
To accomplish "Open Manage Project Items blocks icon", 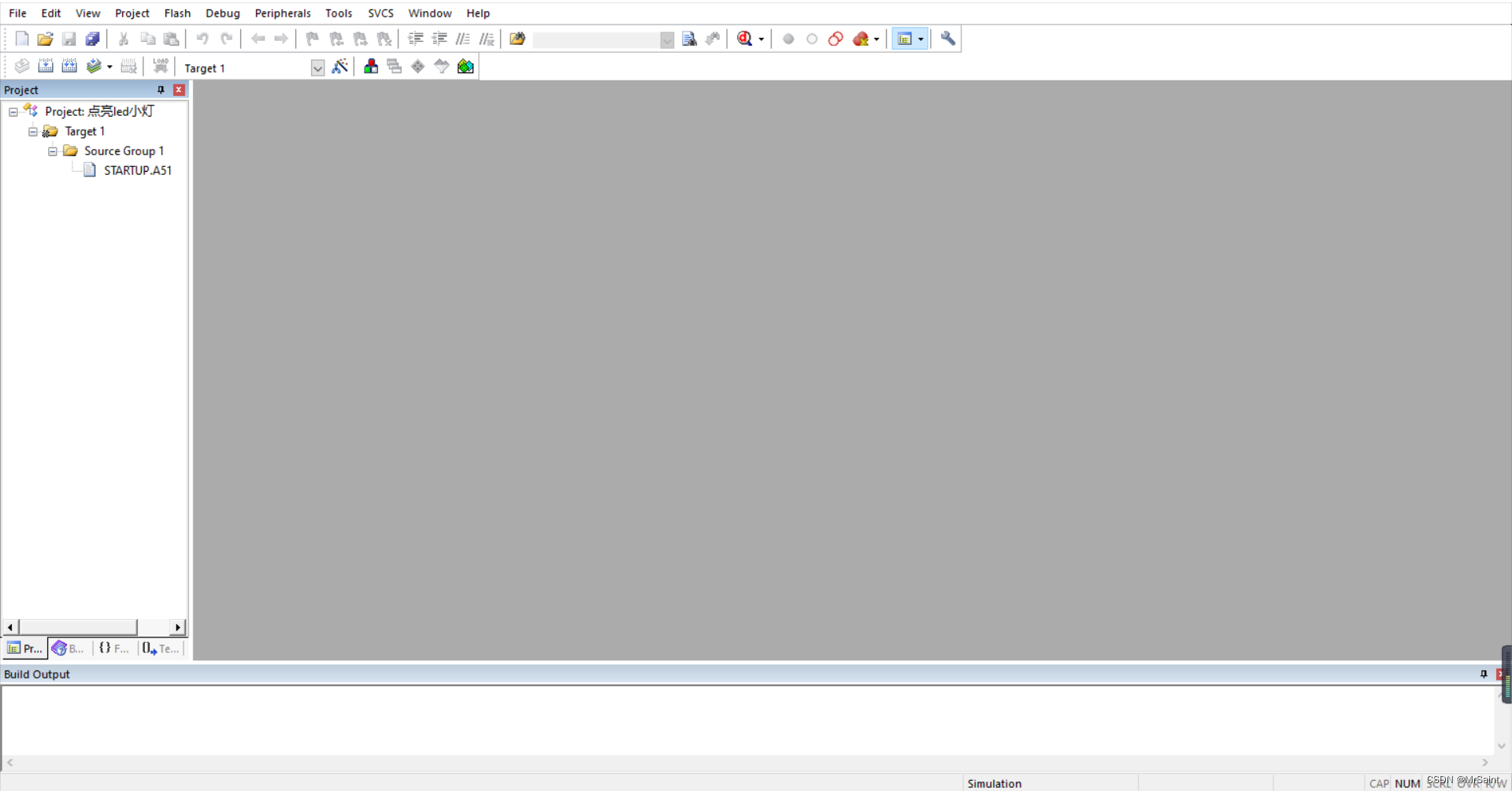I will (x=371, y=67).
